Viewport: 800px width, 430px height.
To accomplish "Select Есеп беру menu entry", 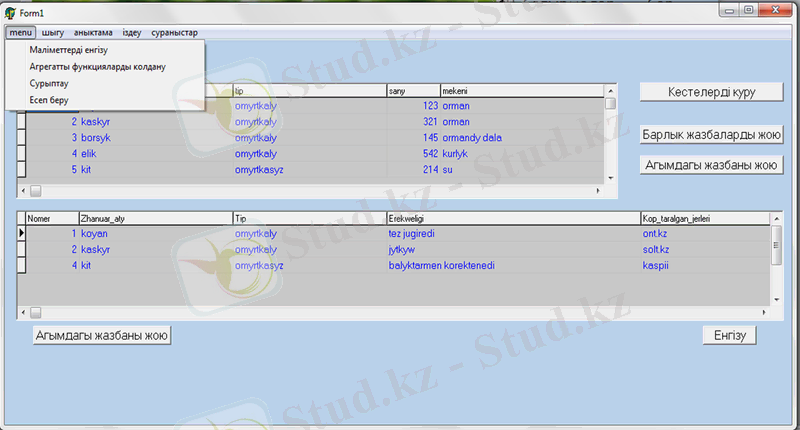I will [x=105, y=100].
